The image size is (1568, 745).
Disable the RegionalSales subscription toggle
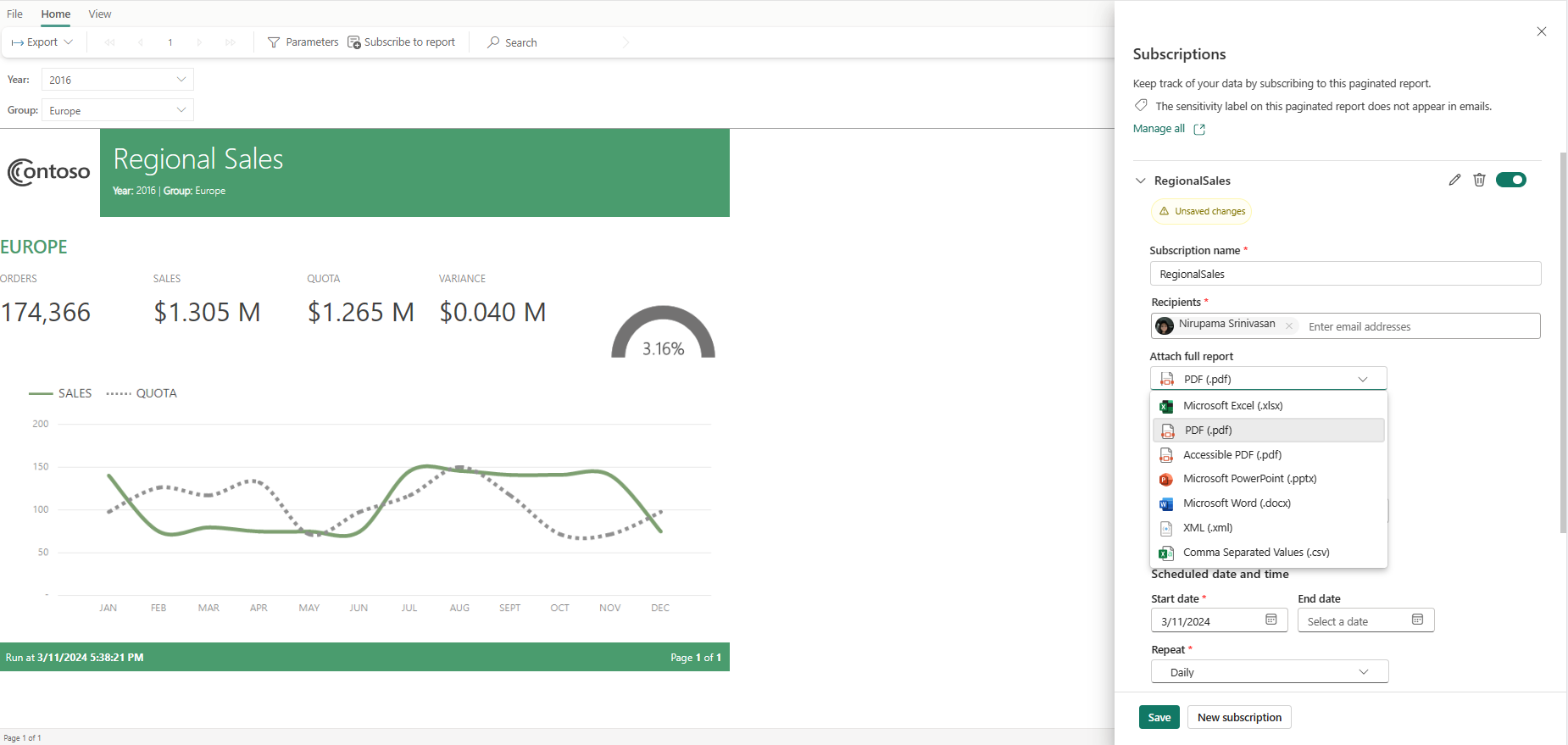[x=1510, y=180]
